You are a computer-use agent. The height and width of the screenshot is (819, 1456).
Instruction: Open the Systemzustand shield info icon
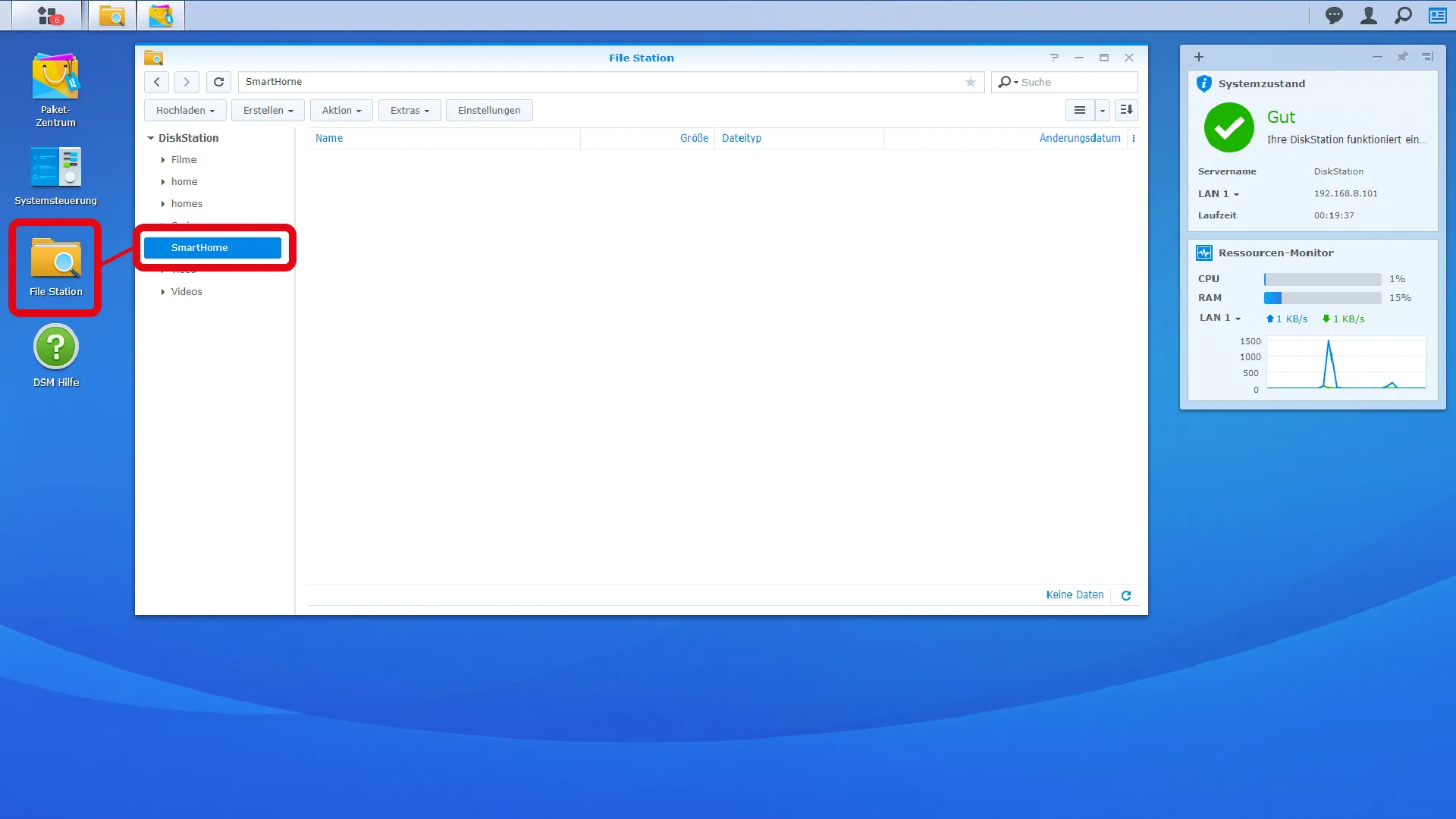click(x=1203, y=83)
